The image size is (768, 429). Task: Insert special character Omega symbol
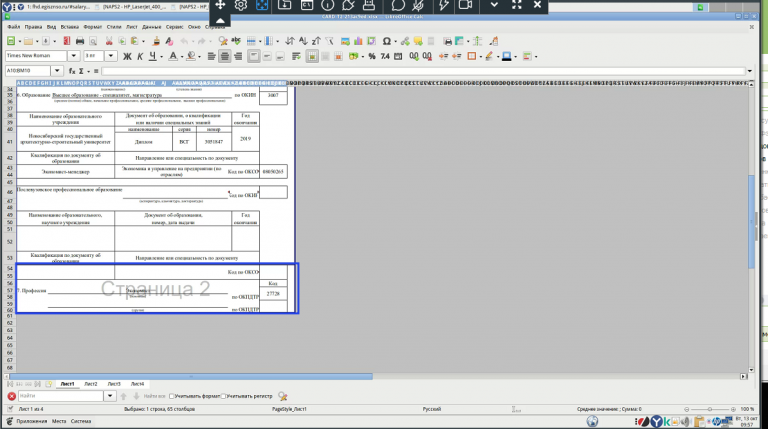click(x=386, y=41)
